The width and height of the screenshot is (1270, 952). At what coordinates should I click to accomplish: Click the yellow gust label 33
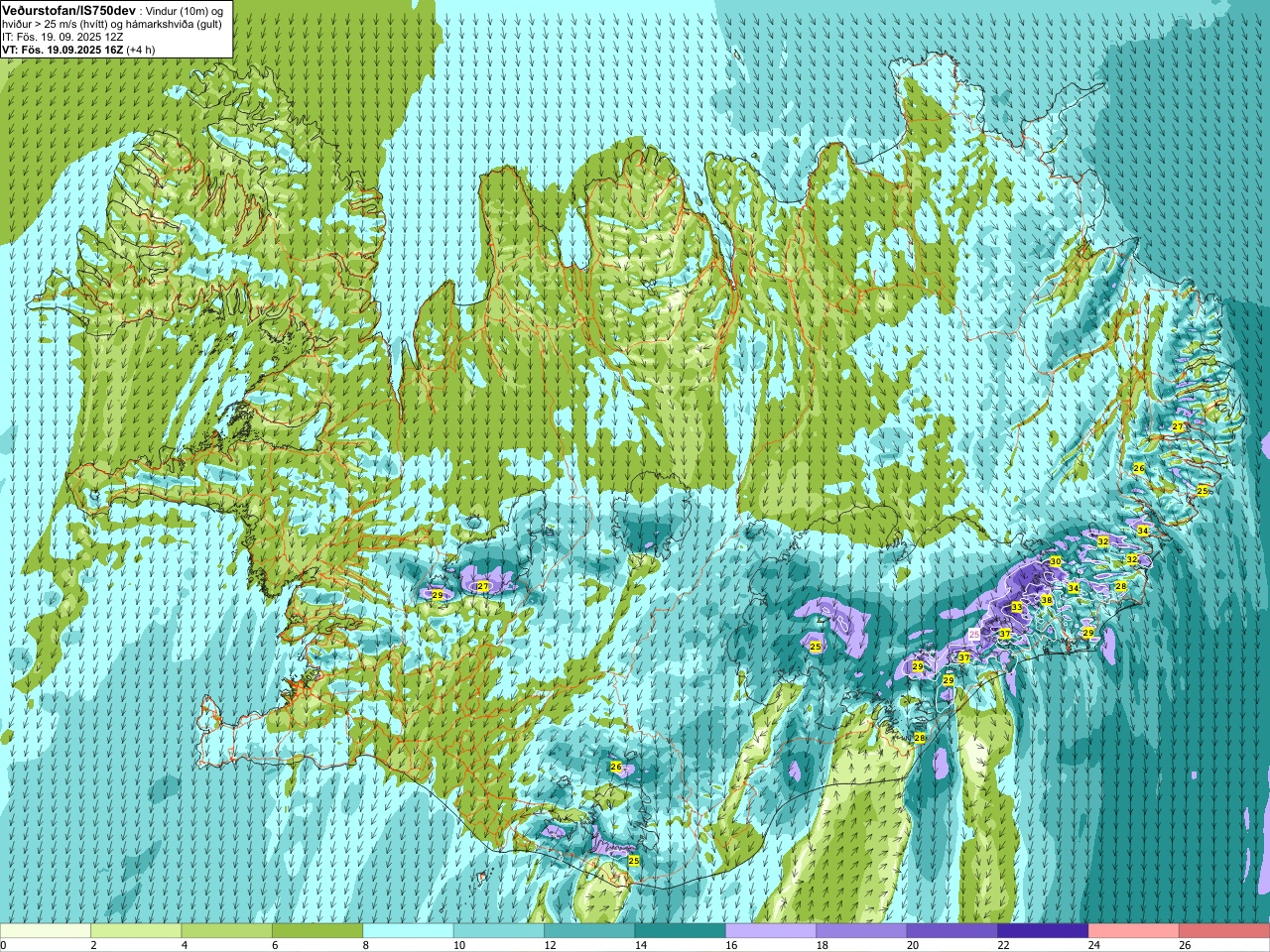point(1016,607)
